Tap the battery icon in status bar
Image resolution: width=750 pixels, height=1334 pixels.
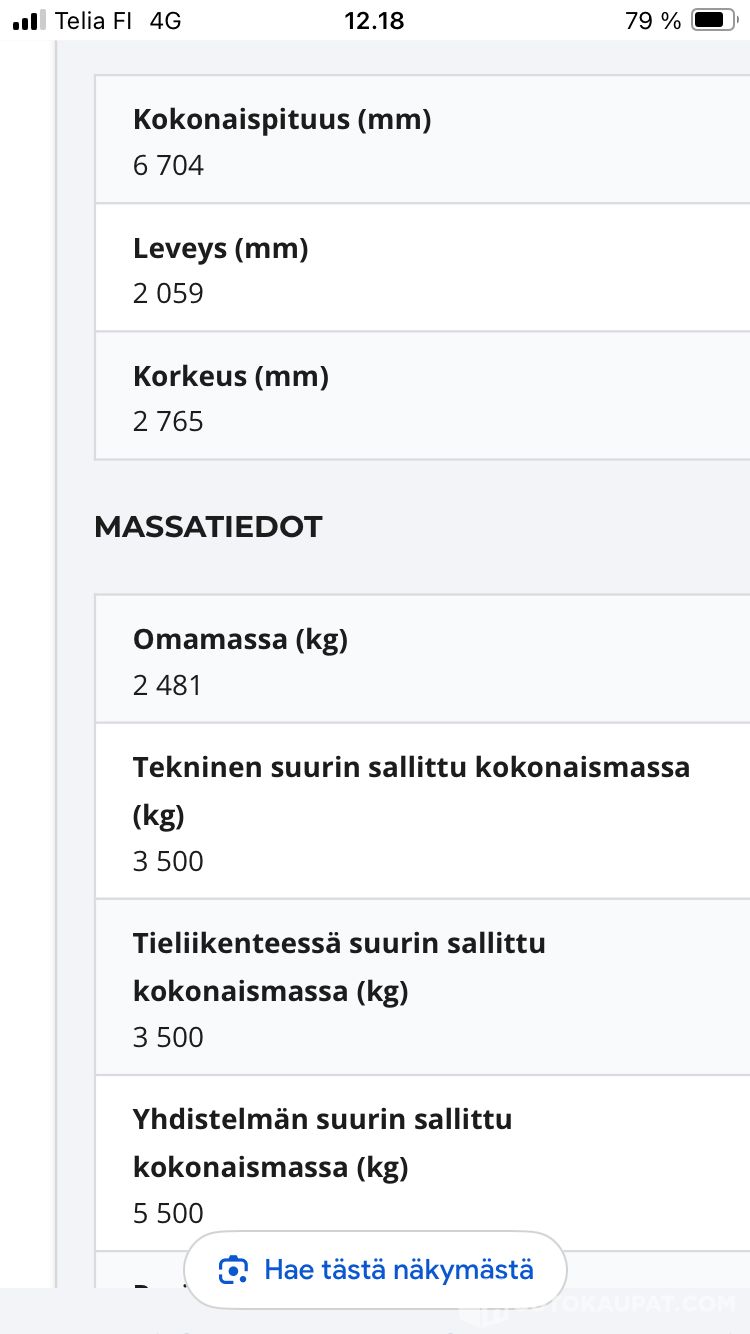(x=713, y=20)
